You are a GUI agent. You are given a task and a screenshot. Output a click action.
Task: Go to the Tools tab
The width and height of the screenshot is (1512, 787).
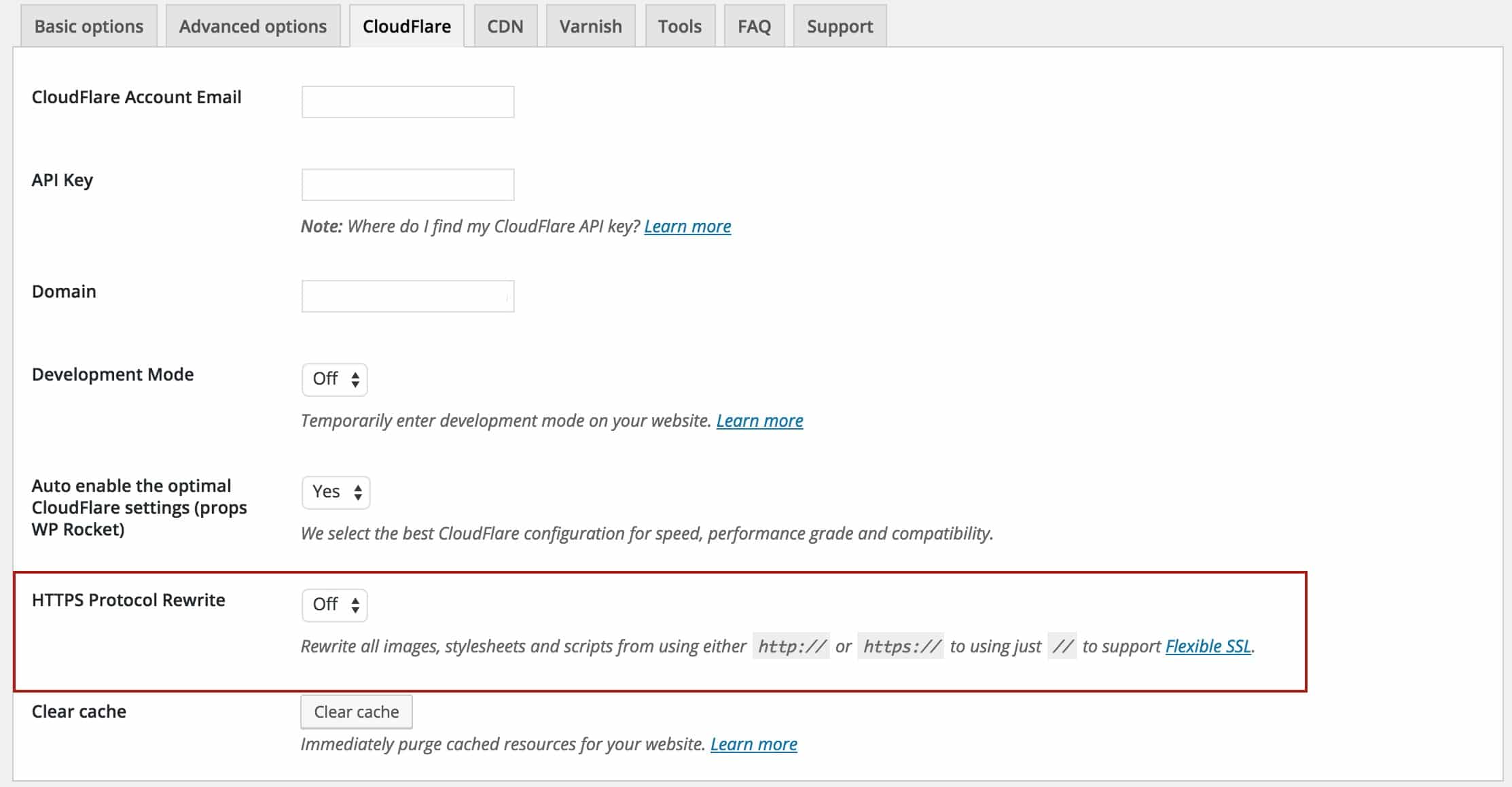[x=679, y=26]
